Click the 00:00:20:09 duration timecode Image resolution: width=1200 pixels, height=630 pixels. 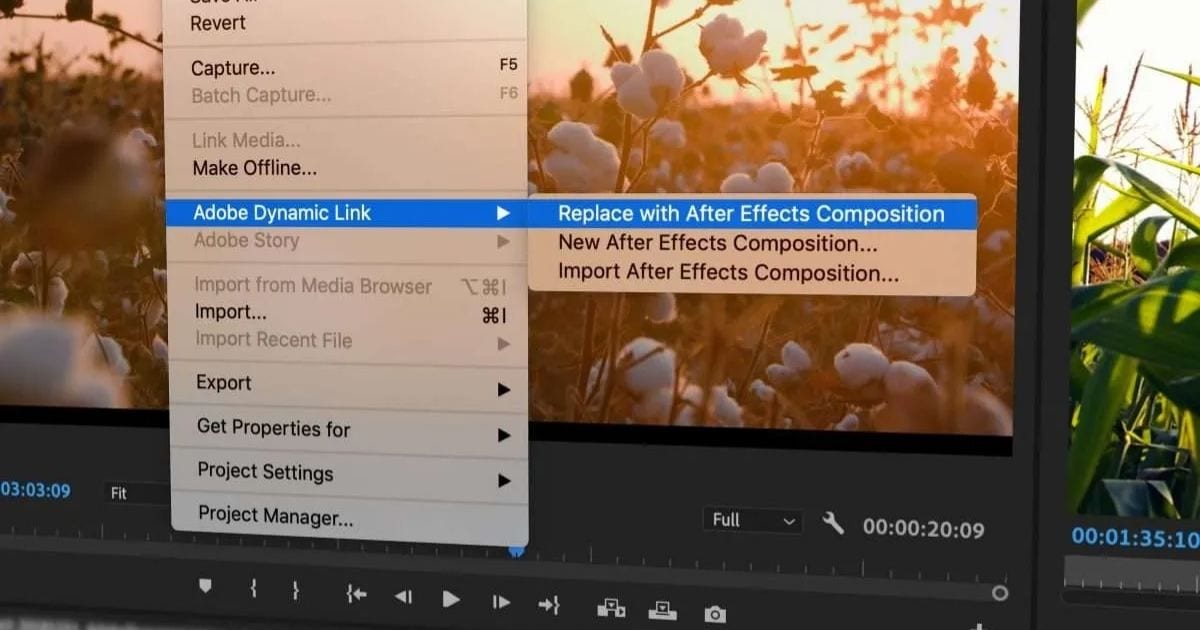pos(924,528)
